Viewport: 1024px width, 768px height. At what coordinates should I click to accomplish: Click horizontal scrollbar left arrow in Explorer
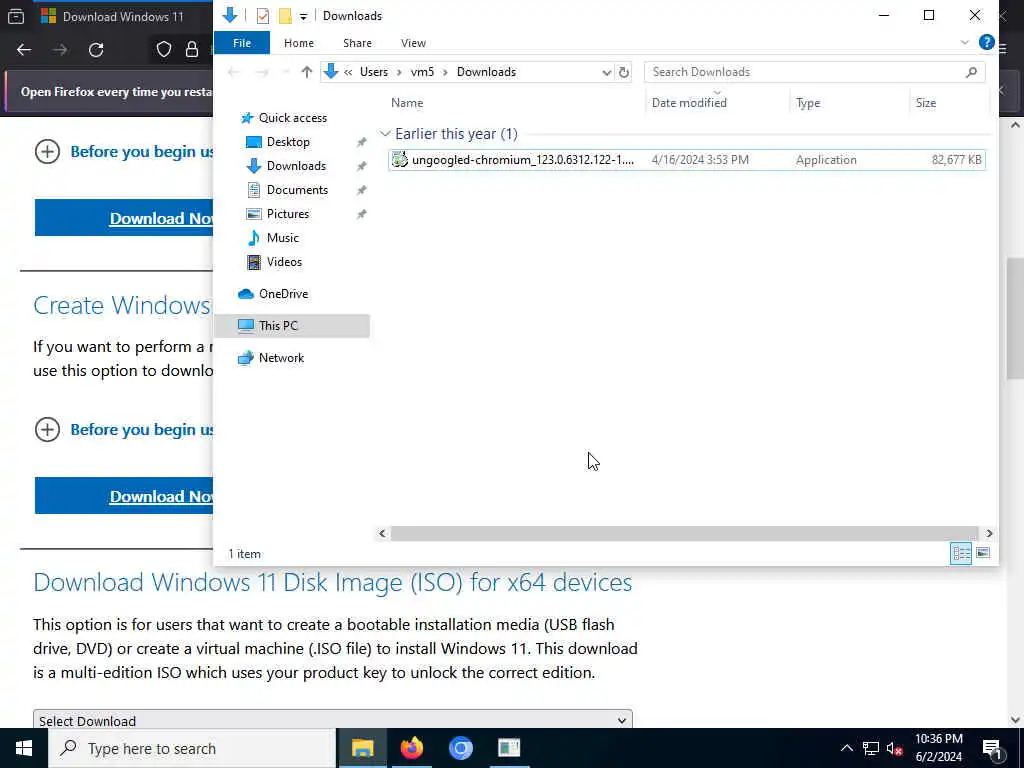click(382, 534)
